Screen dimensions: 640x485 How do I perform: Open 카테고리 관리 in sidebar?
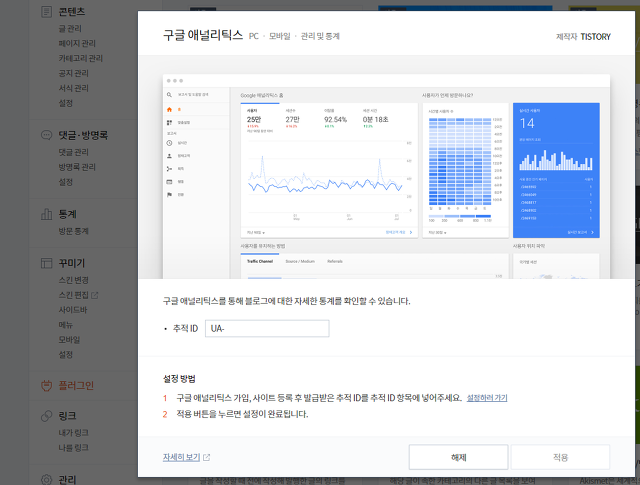click(x=81, y=58)
